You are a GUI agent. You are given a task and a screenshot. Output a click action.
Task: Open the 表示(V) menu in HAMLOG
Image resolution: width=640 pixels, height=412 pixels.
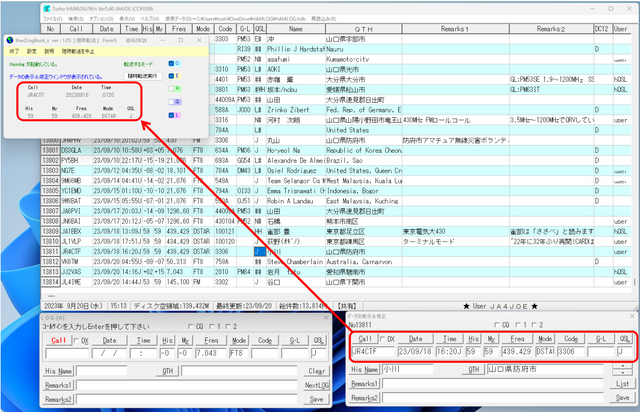click(127, 19)
